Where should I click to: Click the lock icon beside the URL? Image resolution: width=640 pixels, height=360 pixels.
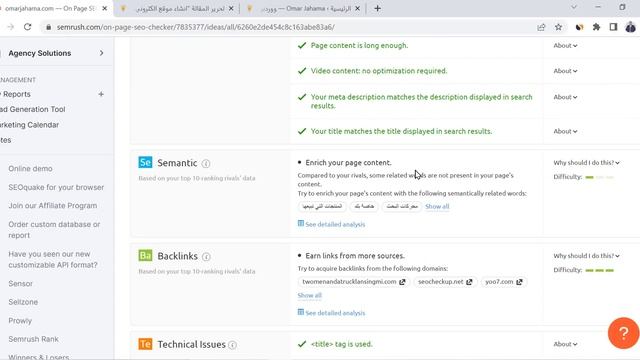tap(49, 27)
